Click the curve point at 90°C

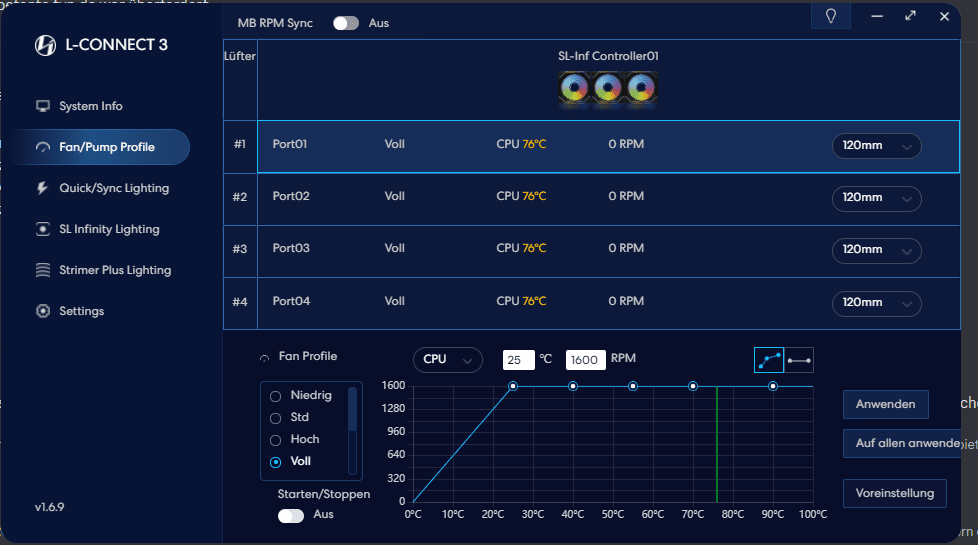pos(773,386)
